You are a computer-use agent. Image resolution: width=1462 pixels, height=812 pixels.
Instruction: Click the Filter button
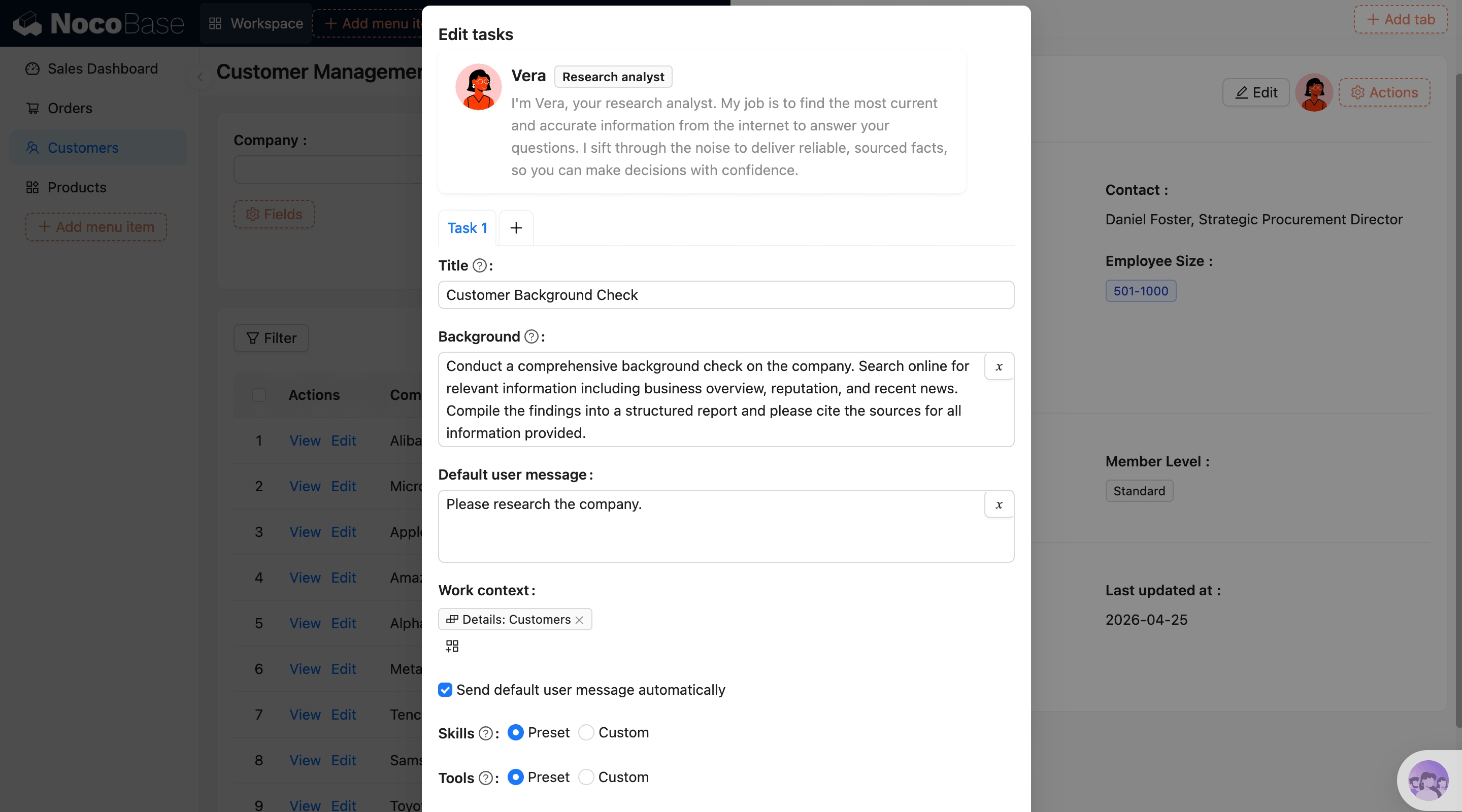point(271,338)
